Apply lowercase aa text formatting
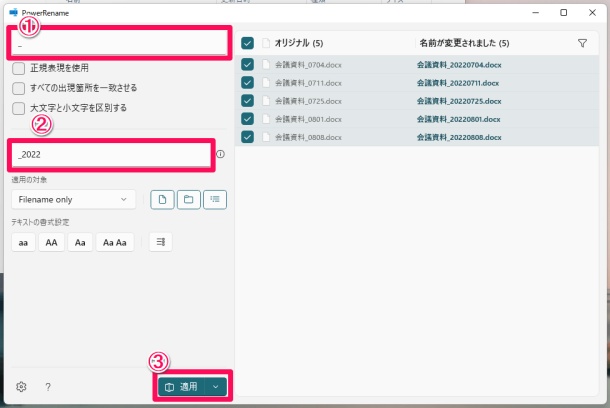Screen dimensions: 610x408 (x=23, y=242)
